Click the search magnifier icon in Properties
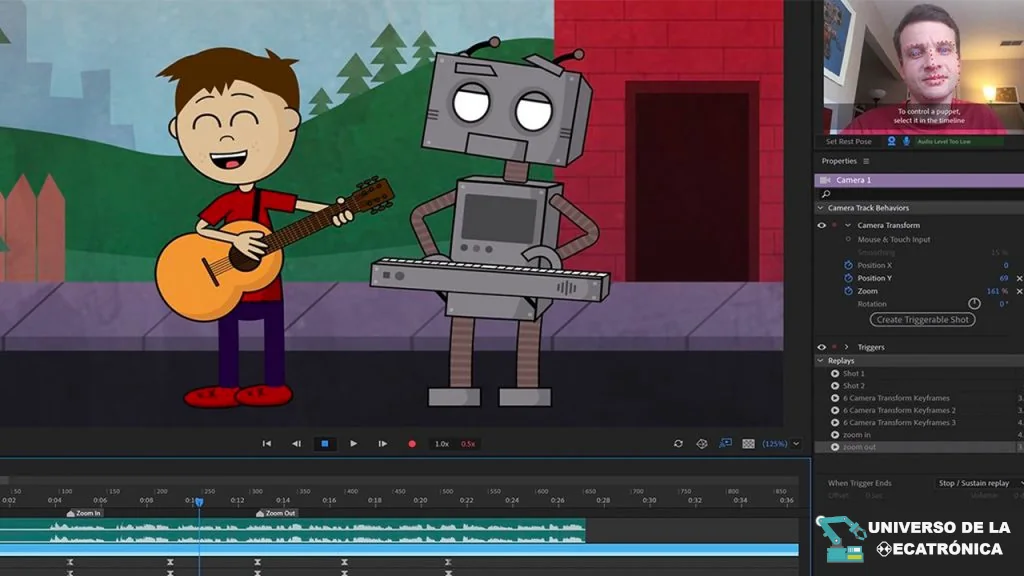The image size is (1024, 576). coord(825,192)
